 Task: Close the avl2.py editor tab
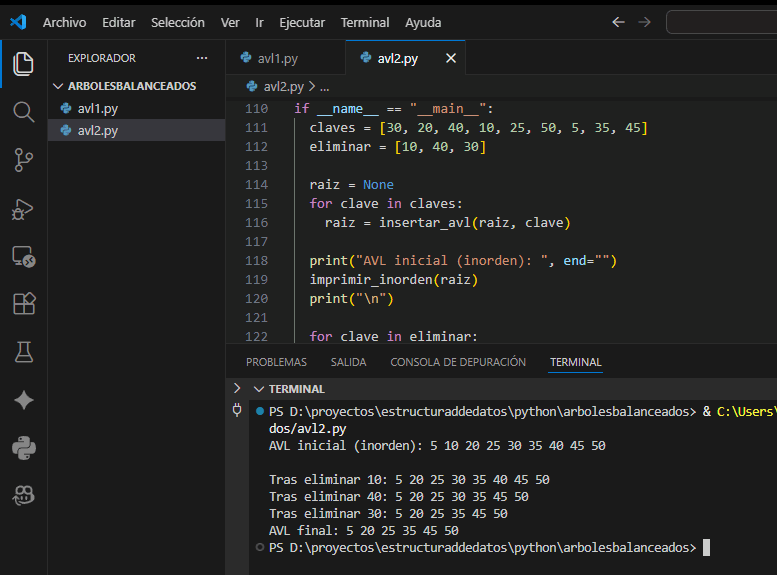click(x=451, y=59)
